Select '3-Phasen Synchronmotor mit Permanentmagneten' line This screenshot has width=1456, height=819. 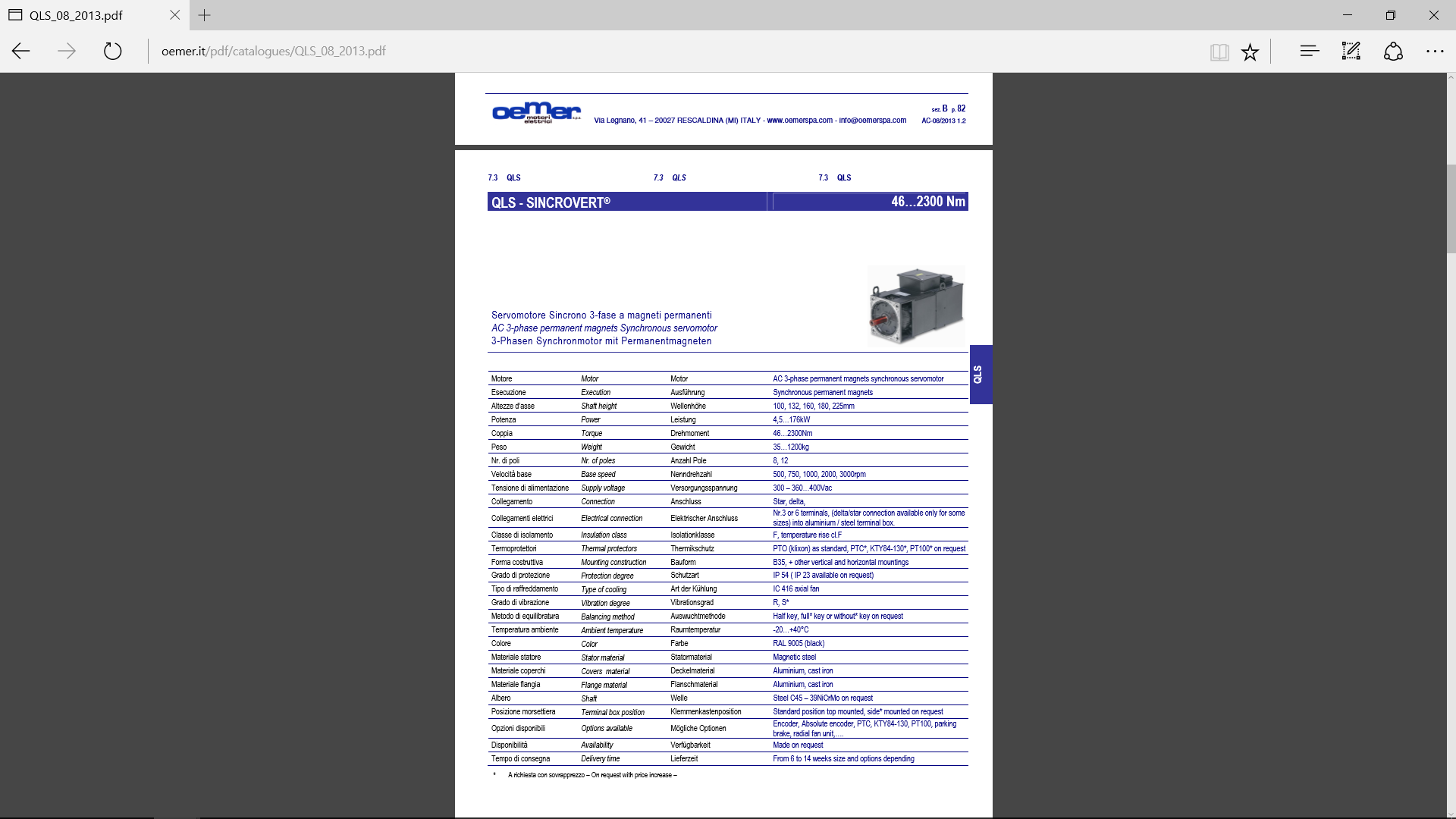tap(601, 341)
